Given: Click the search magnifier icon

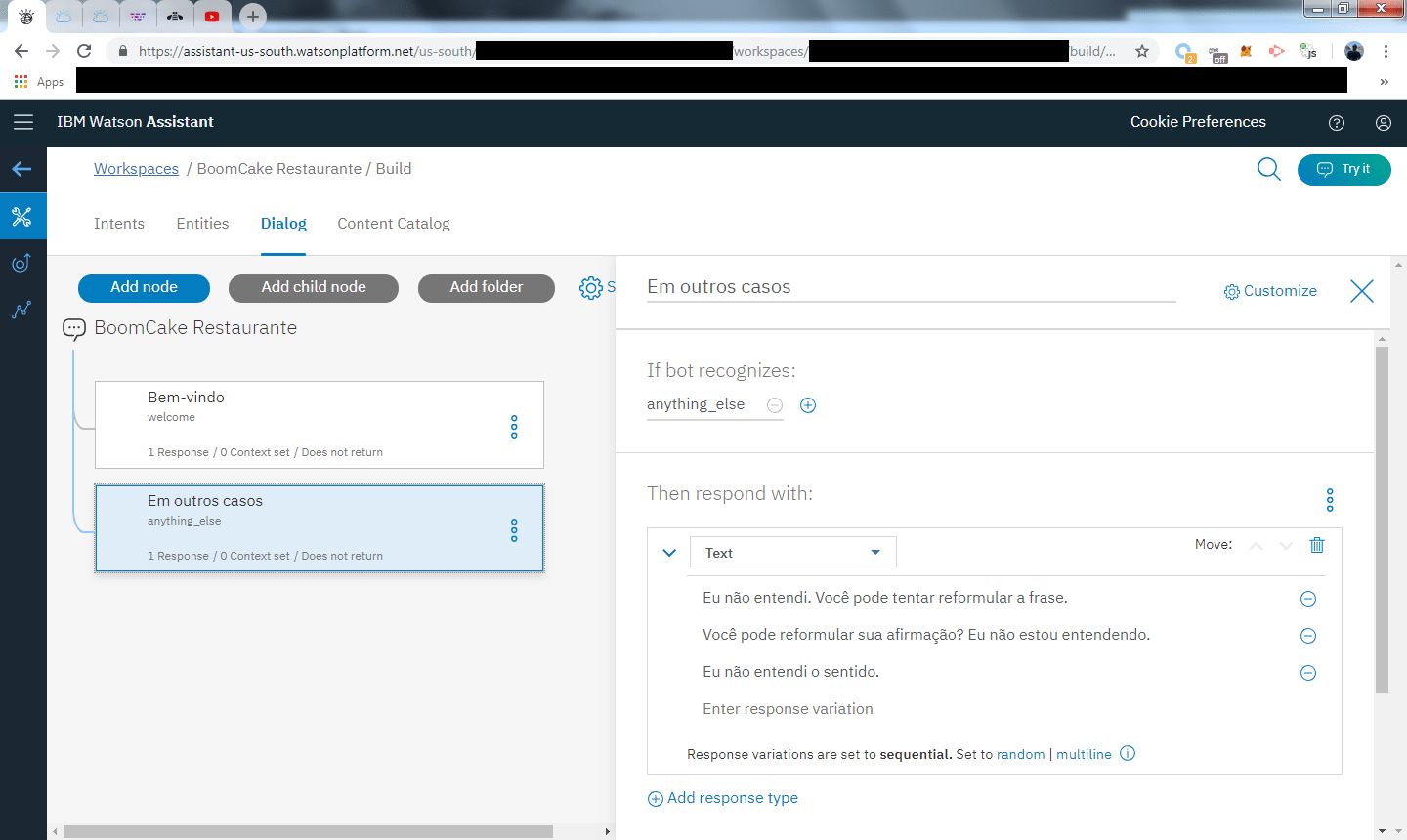Looking at the screenshot, I should tap(1269, 169).
